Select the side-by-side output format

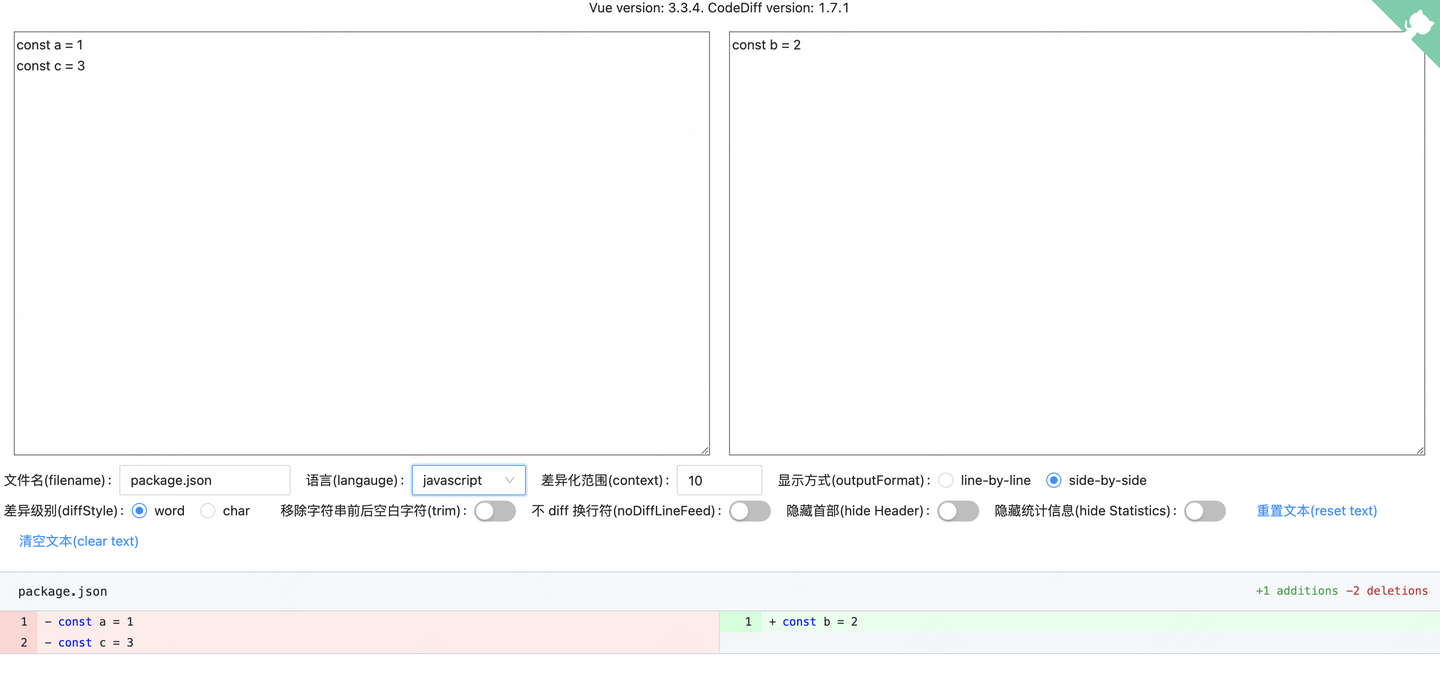pos(1053,480)
